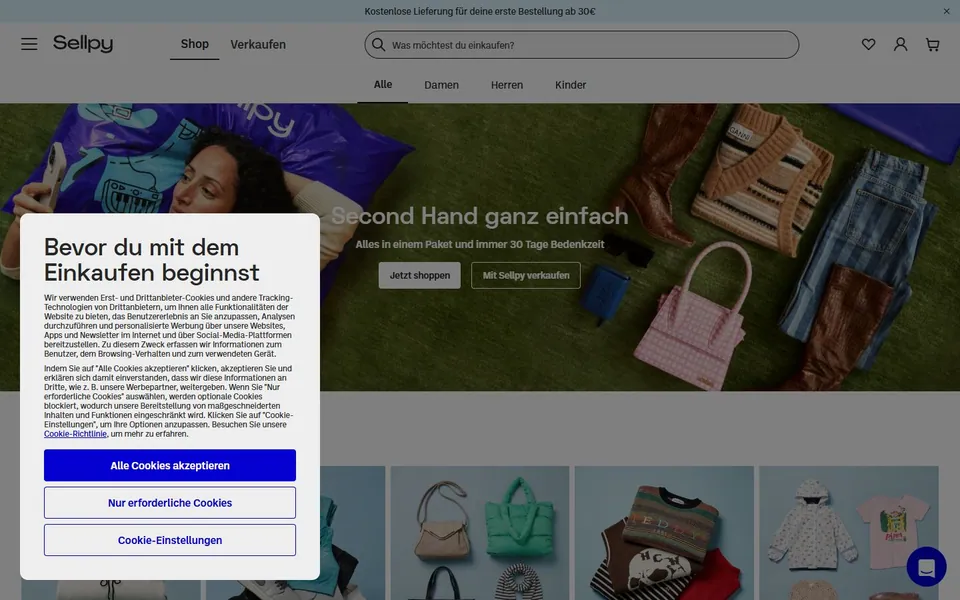960x600 pixels.
Task: Switch to the Herren category tab
Action: click(507, 85)
